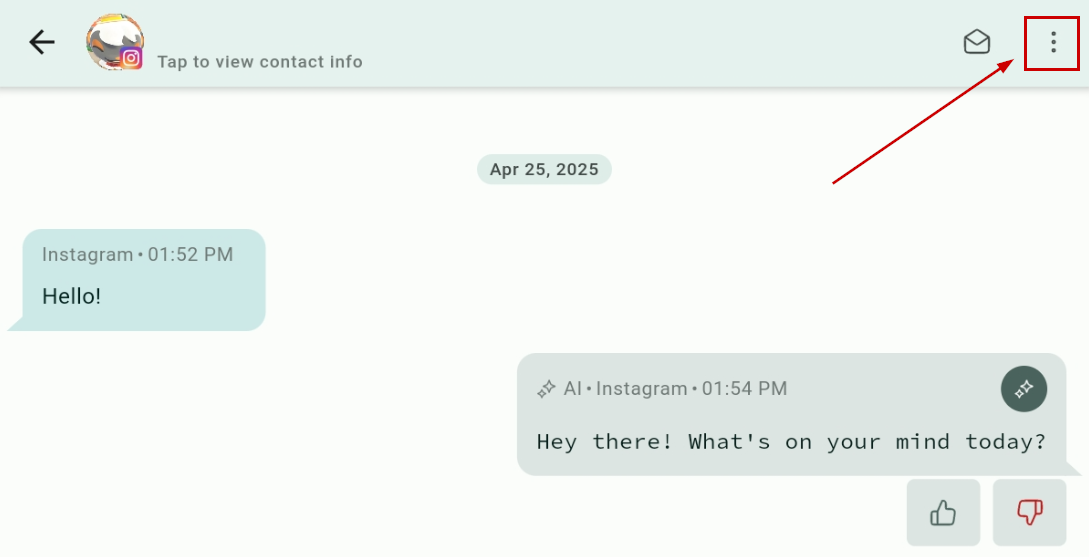Click the AI label in reply header
This screenshot has width=1089, height=557.
[572, 389]
